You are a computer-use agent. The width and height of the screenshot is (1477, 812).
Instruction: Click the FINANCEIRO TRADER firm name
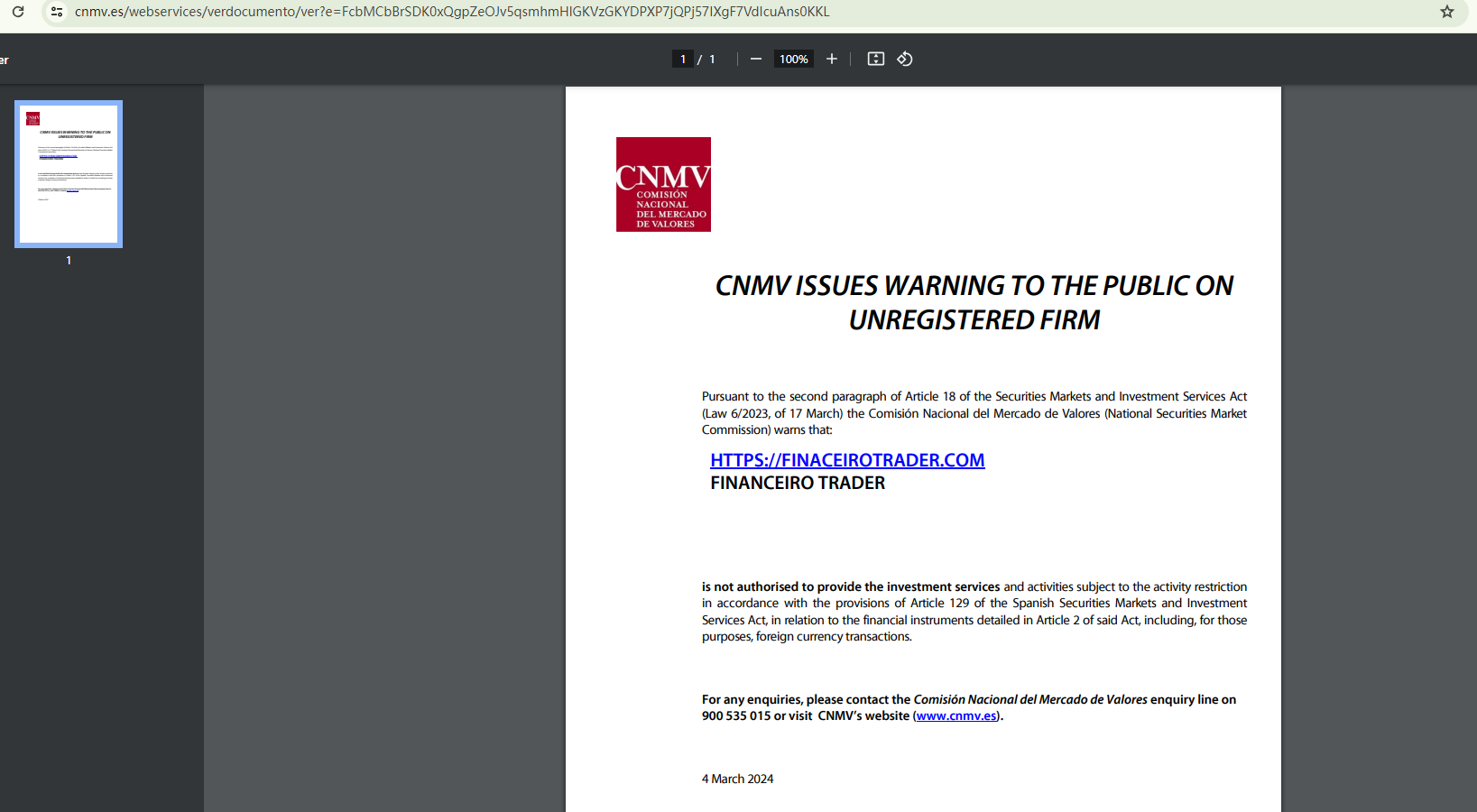coord(798,483)
